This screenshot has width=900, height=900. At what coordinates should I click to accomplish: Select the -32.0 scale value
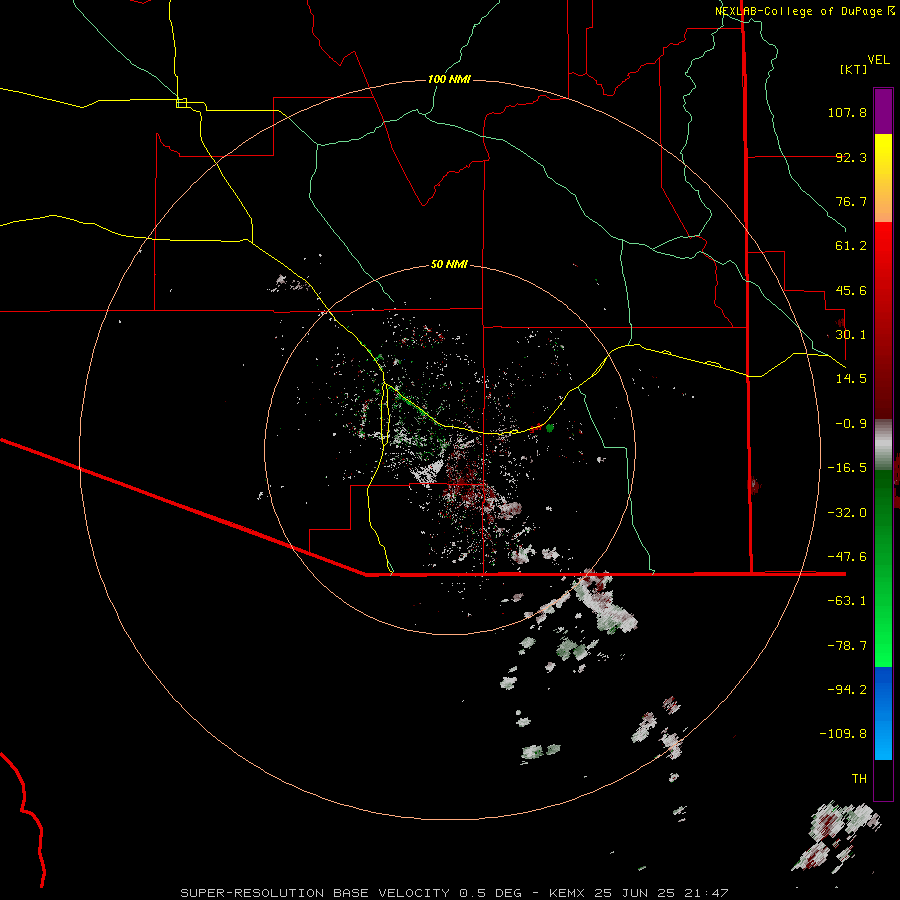(x=847, y=513)
